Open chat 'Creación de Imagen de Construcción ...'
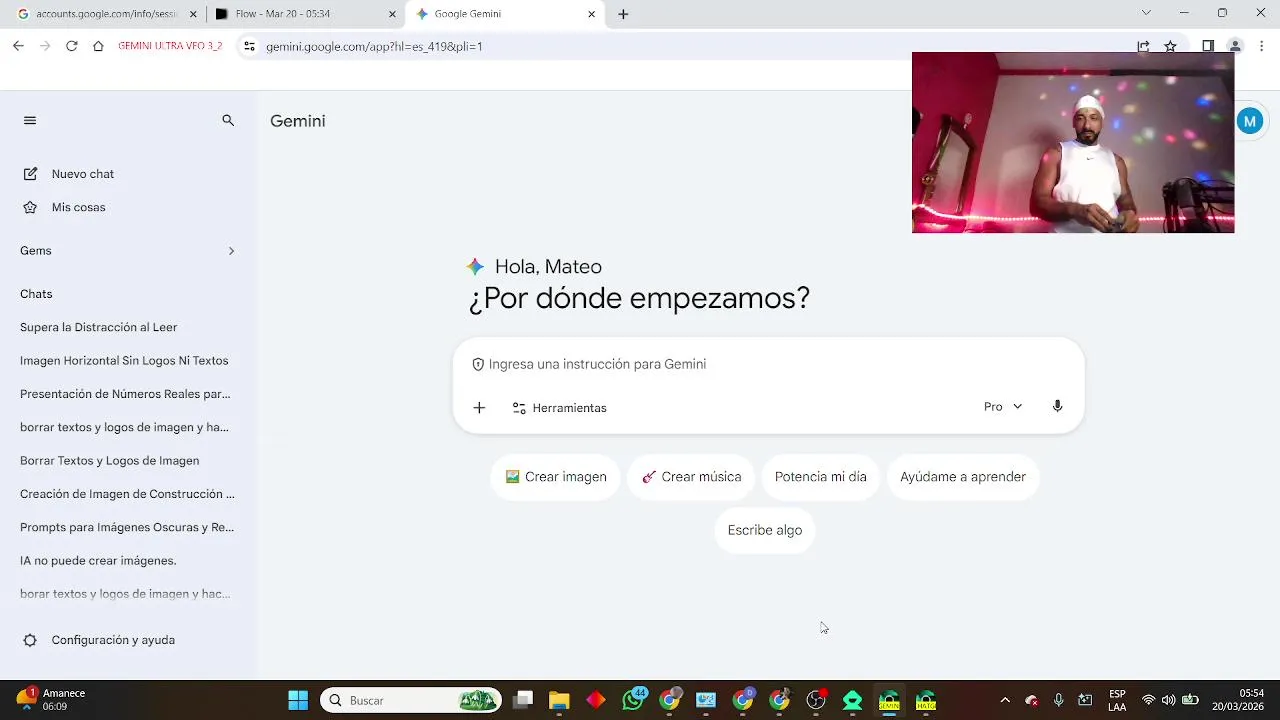This screenshot has width=1280, height=720. coord(128,494)
